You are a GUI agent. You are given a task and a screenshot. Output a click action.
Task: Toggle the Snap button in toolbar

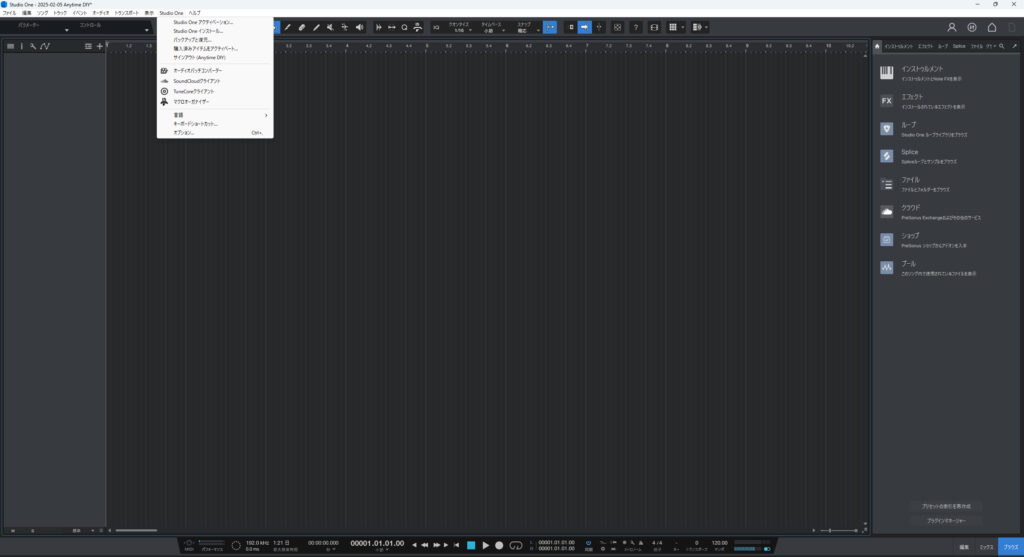pos(550,27)
